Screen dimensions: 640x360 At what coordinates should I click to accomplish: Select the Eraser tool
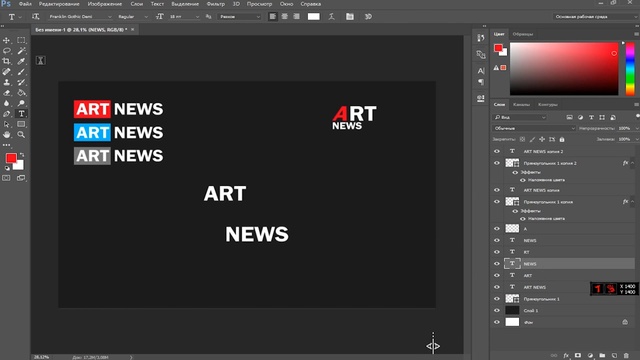pyautogui.click(x=7, y=93)
